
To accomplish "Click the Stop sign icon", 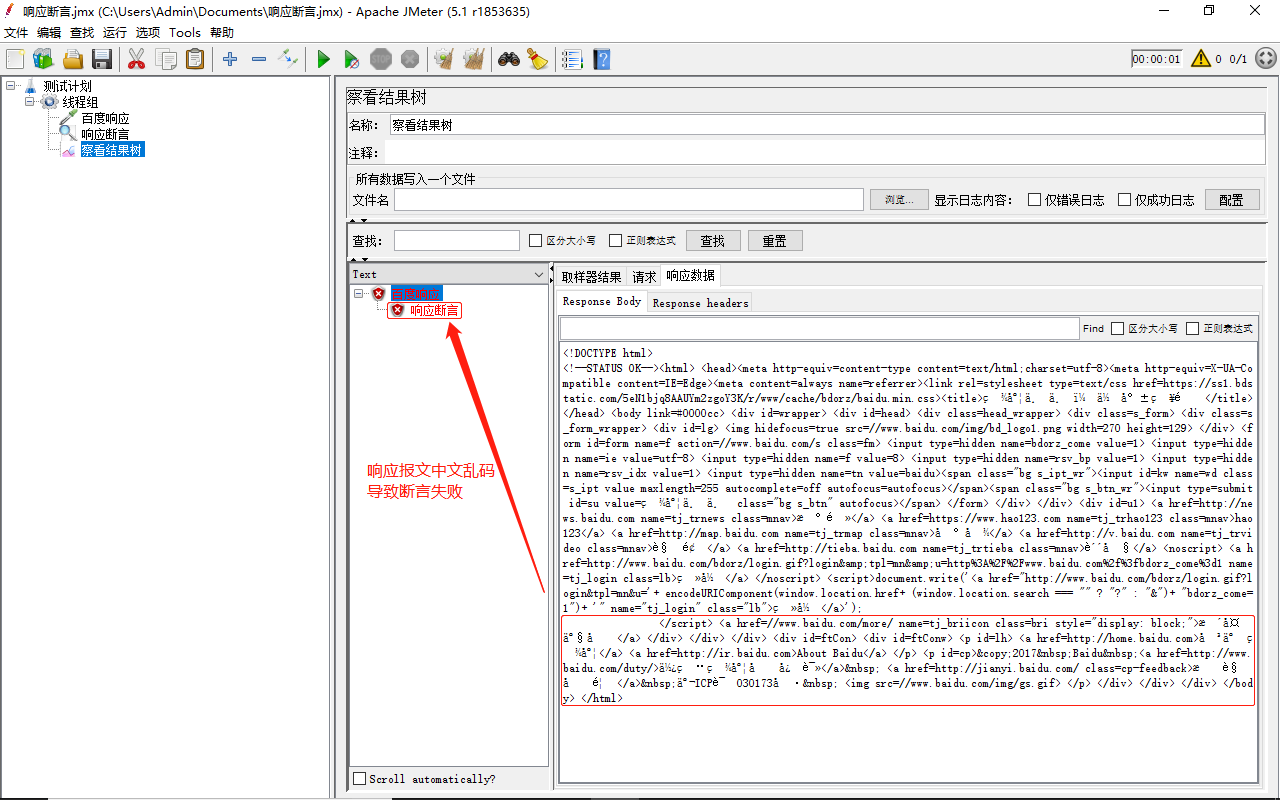I will 381,59.
